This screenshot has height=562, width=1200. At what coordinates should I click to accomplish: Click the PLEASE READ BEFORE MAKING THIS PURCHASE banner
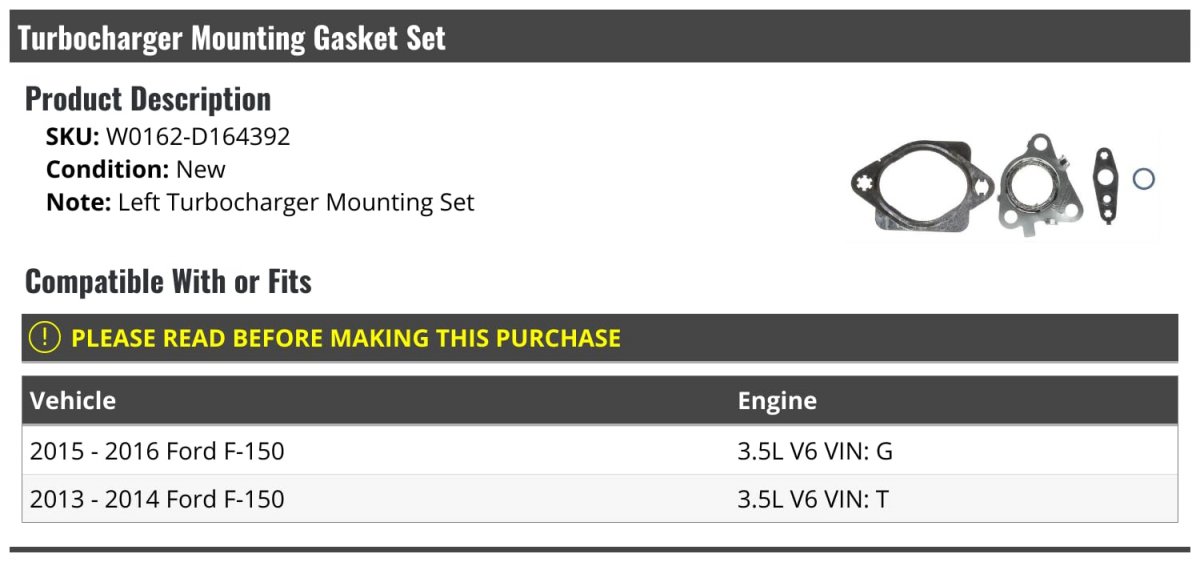point(600,338)
